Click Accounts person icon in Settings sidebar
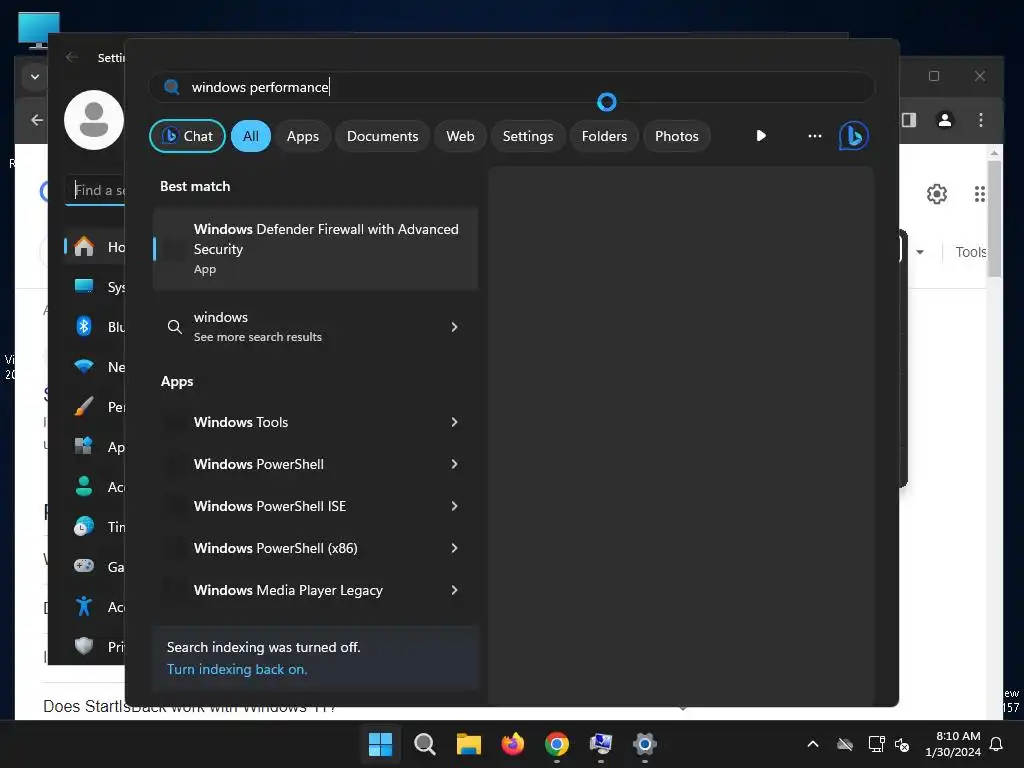Image resolution: width=1024 pixels, height=768 pixels. (84, 487)
